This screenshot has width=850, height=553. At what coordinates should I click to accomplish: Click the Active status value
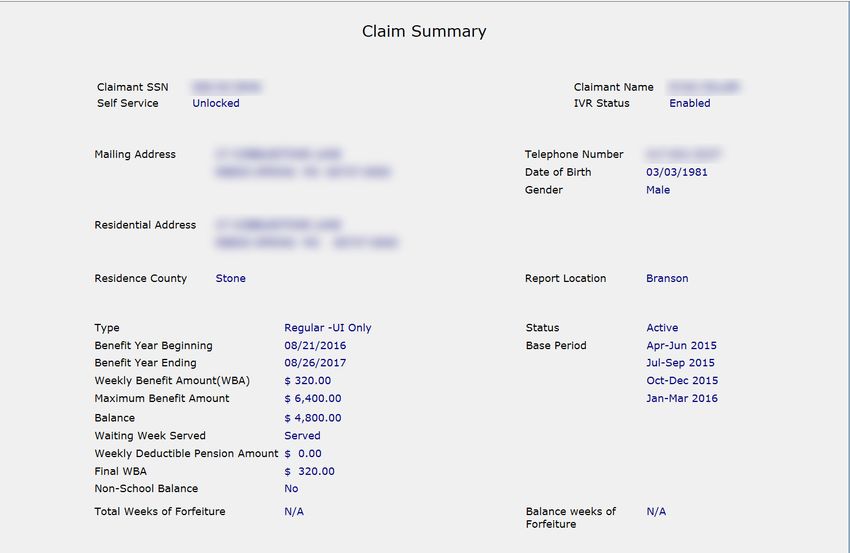click(x=662, y=327)
